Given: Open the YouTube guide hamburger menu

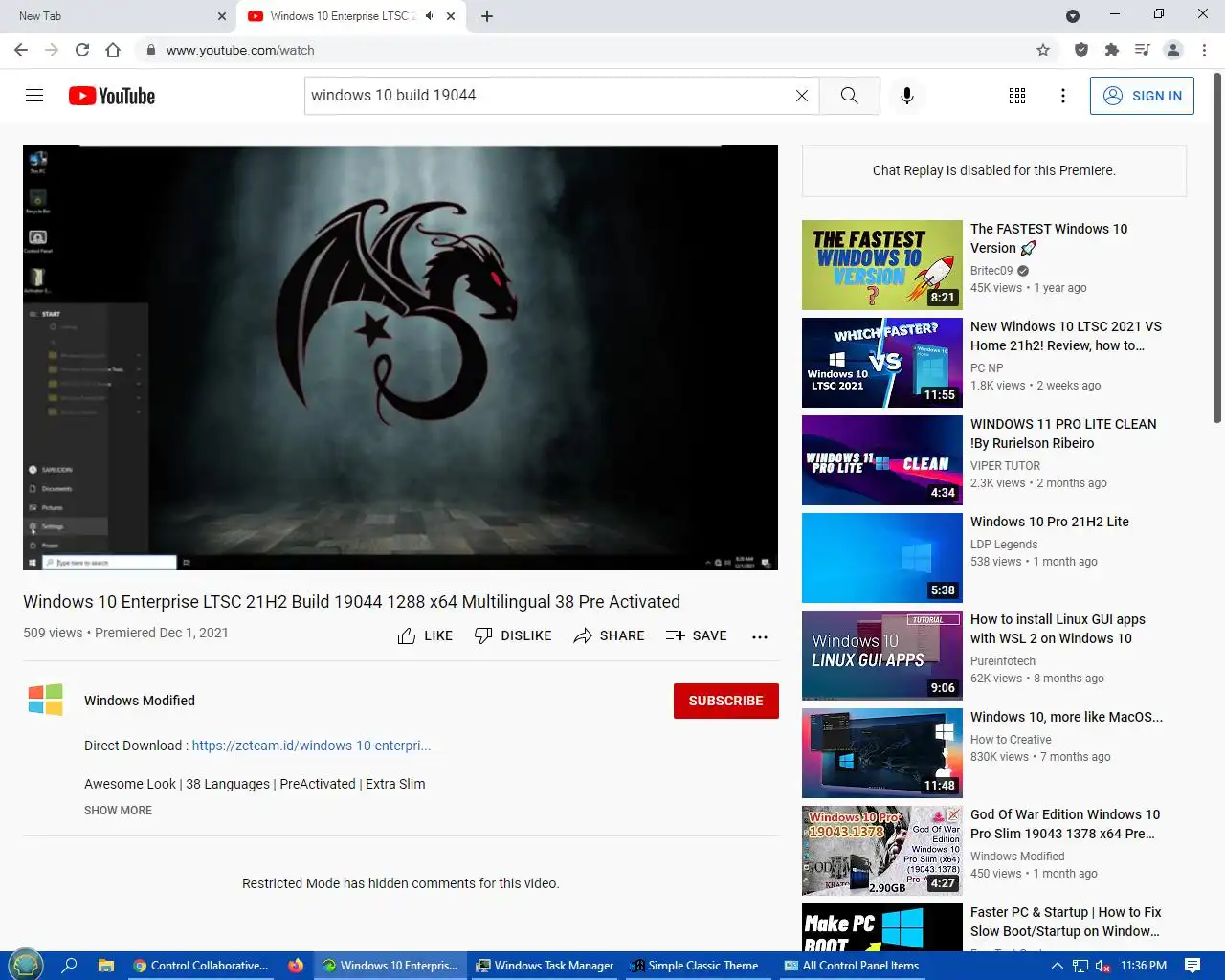Looking at the screenshot, I should click(34, 96).
